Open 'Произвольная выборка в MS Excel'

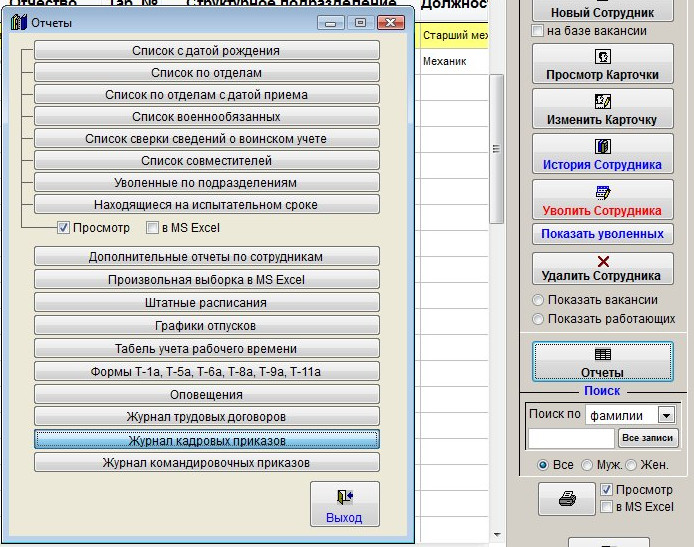207,280
